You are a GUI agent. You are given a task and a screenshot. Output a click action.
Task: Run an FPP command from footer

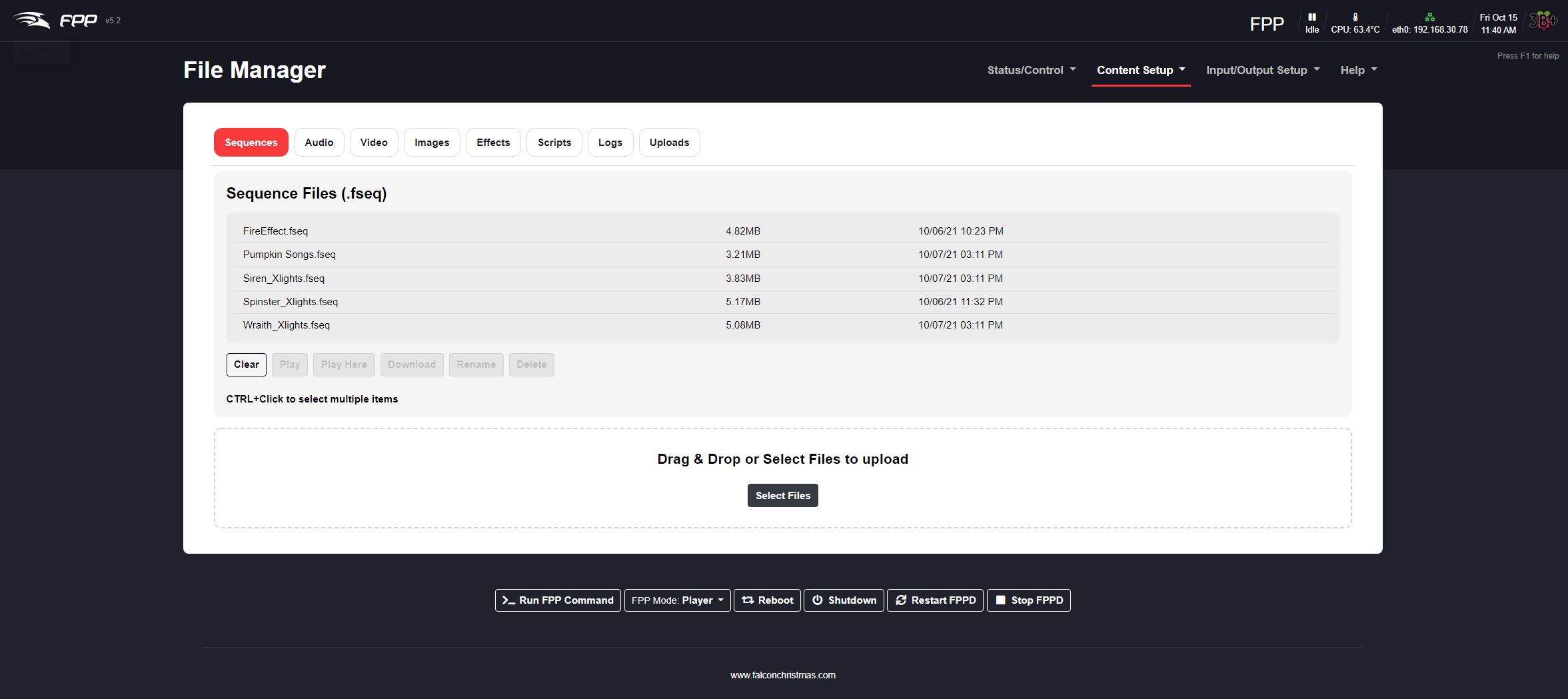tap(558, 600)
